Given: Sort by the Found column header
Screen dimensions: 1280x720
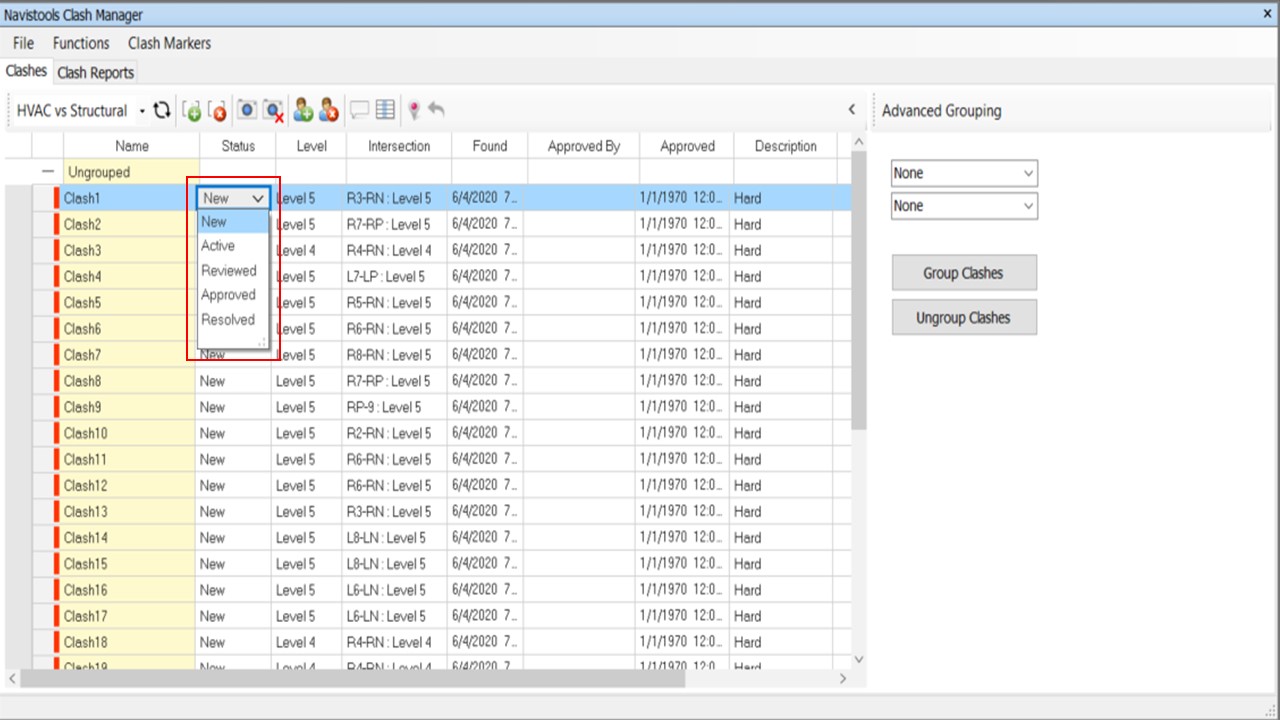Looking at the screenshot, I should (x=490, y=146).
